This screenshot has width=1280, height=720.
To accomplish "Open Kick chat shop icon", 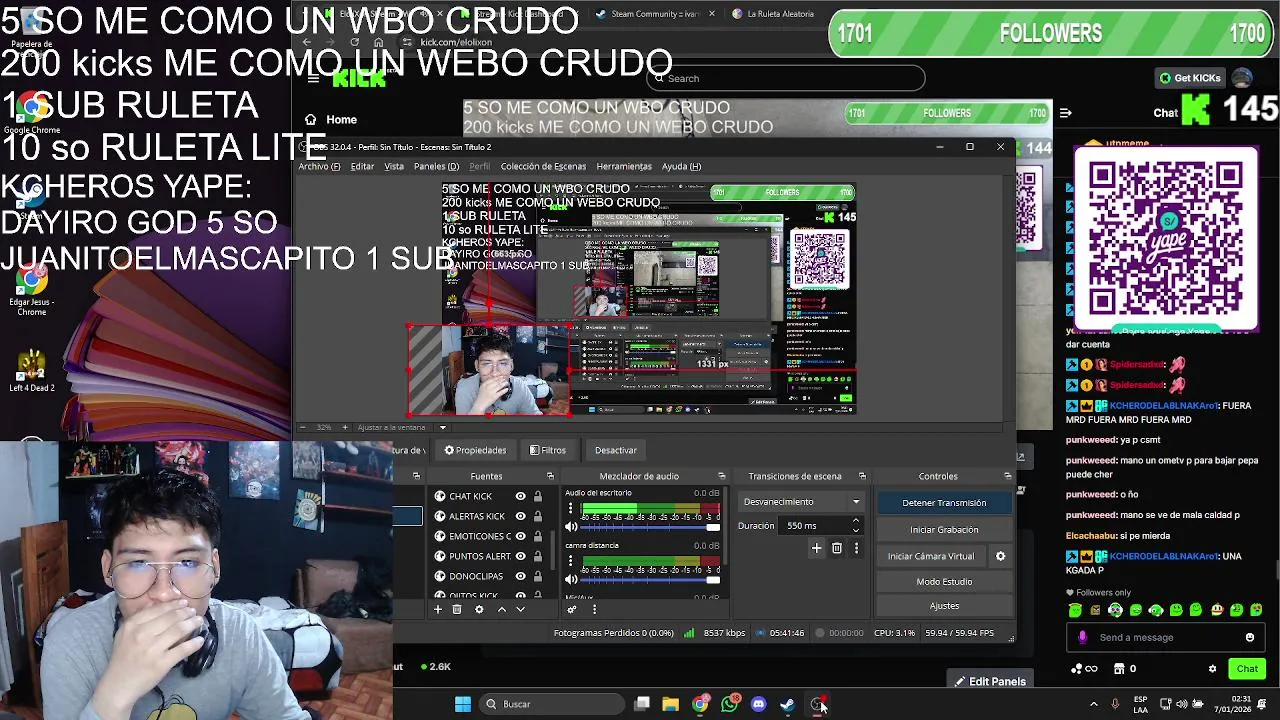I will [1120, 669].
